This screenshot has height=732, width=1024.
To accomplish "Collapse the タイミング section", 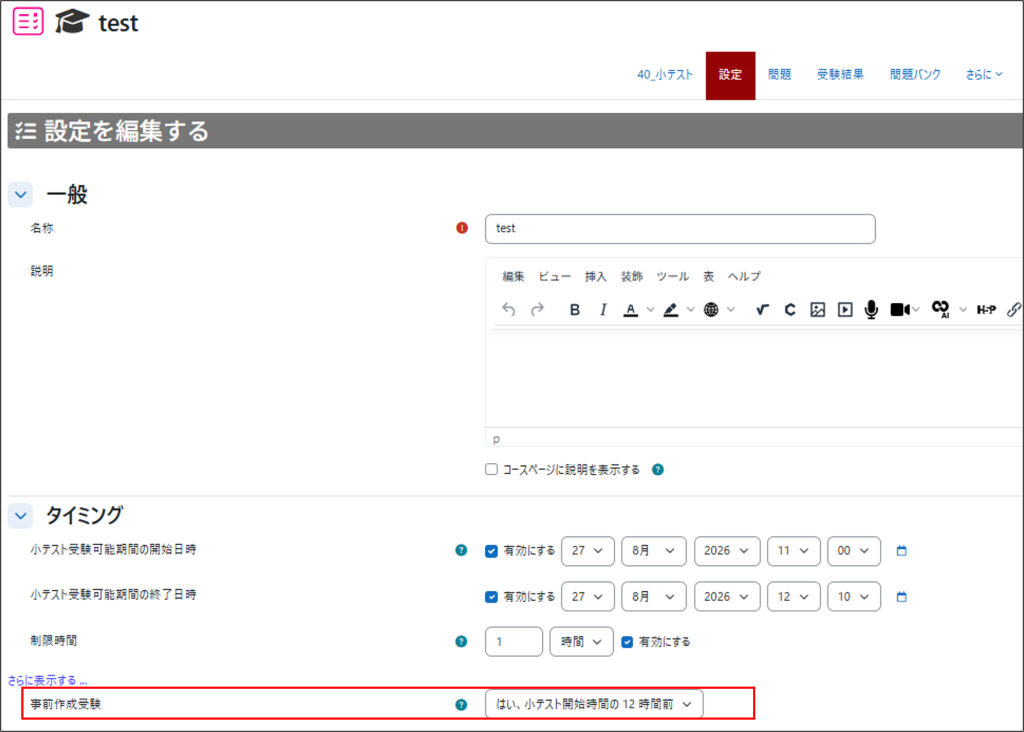I will click(x=20, y=516).
